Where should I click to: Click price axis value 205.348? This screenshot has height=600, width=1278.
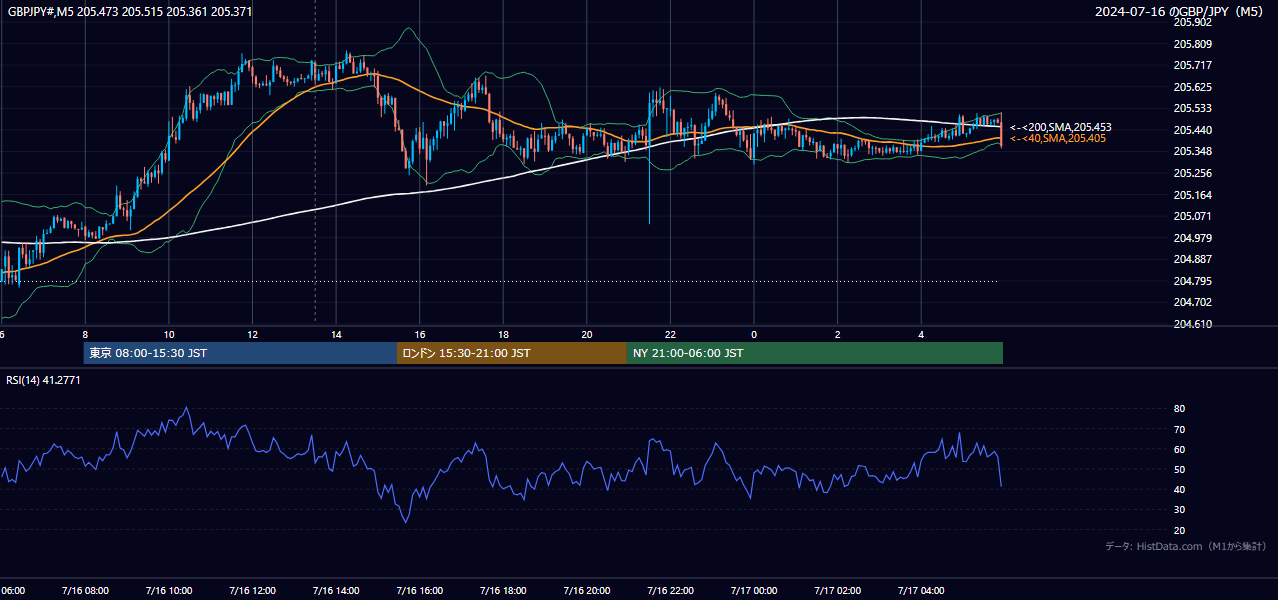[x=1192, y=152]
